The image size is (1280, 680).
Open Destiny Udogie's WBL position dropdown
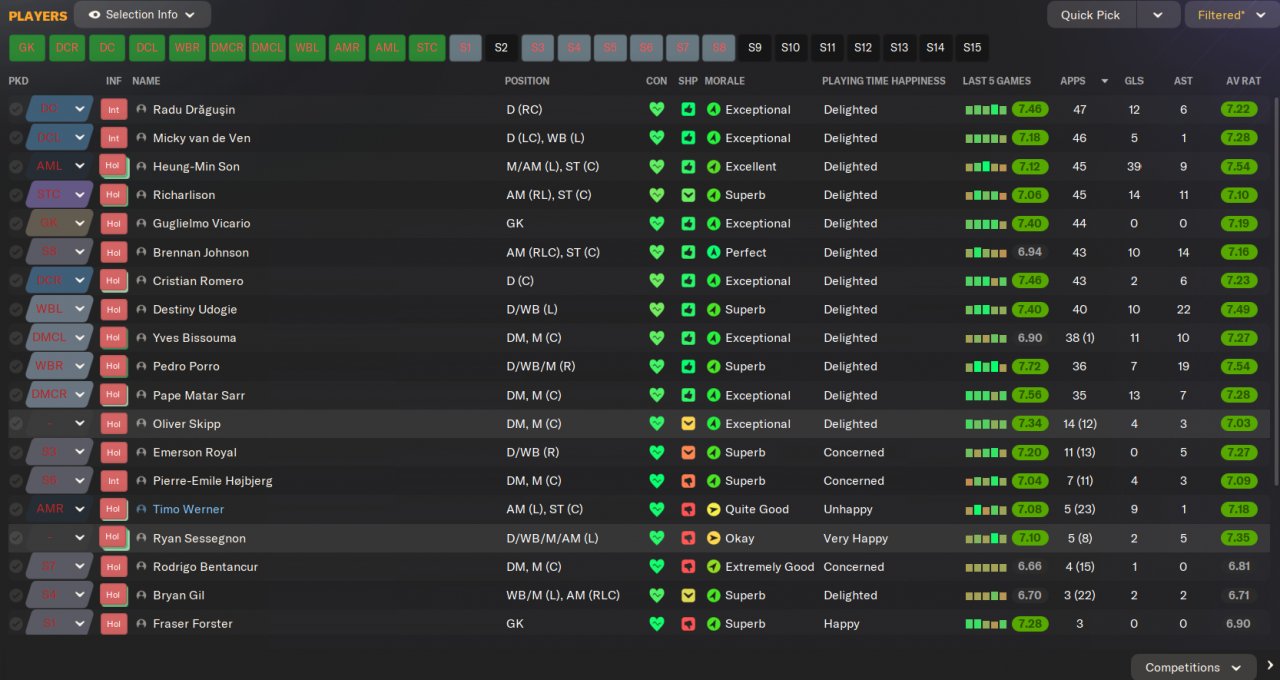coord(60,310)
